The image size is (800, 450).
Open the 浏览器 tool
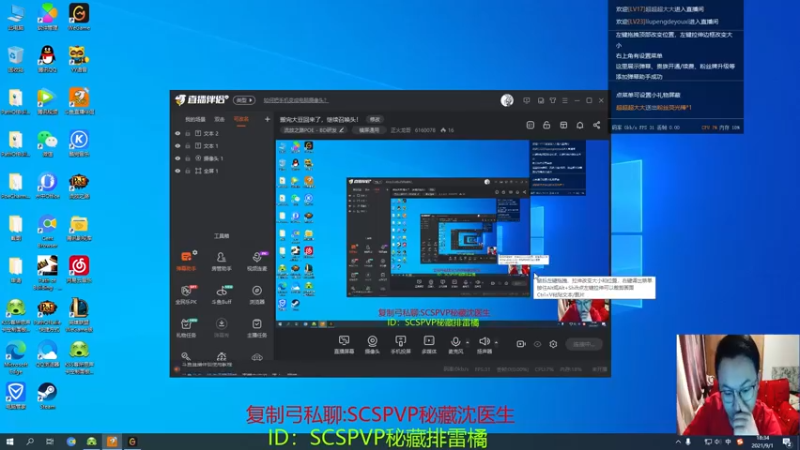pos(257,294)
